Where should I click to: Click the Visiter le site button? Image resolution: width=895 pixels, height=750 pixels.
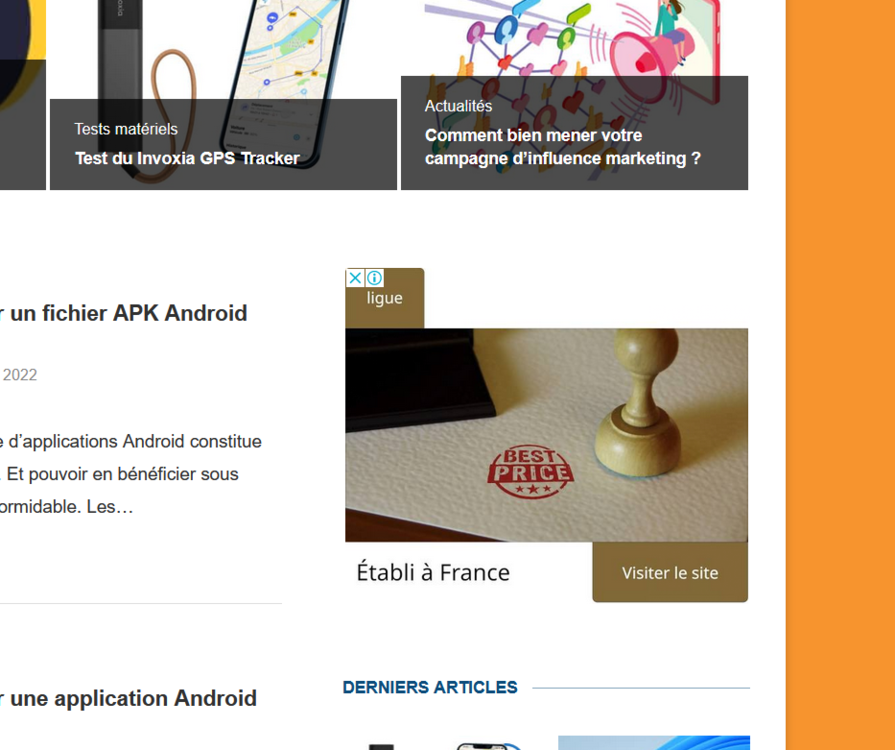670,572
